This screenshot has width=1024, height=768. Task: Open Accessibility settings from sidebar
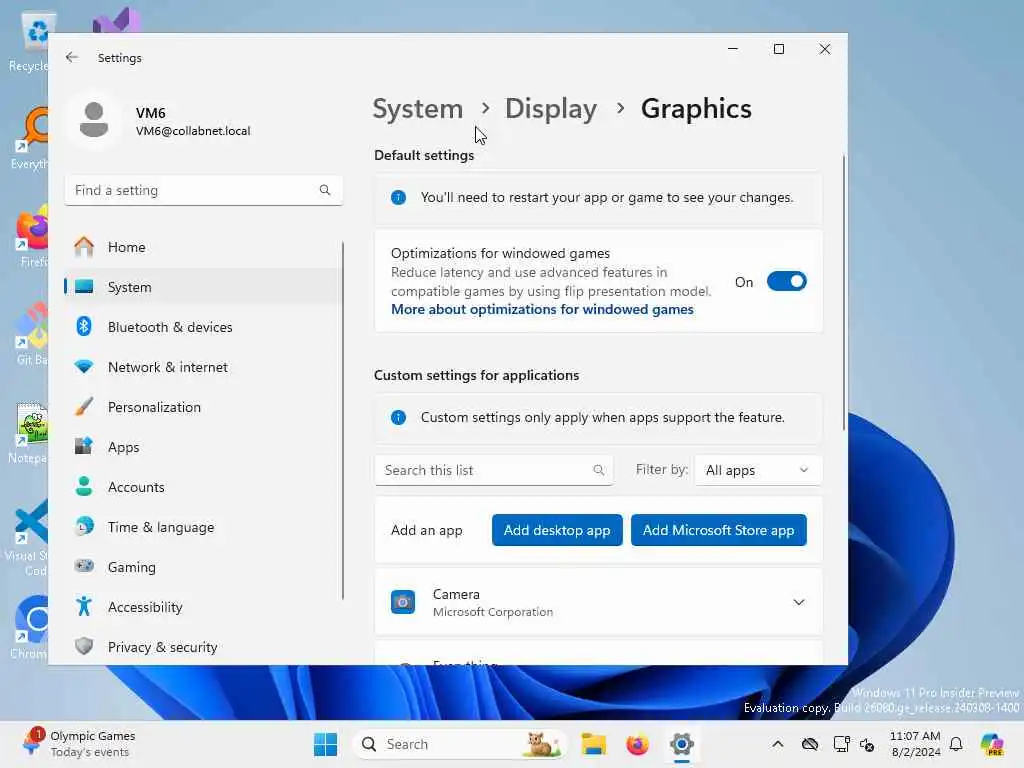[203, 607]
